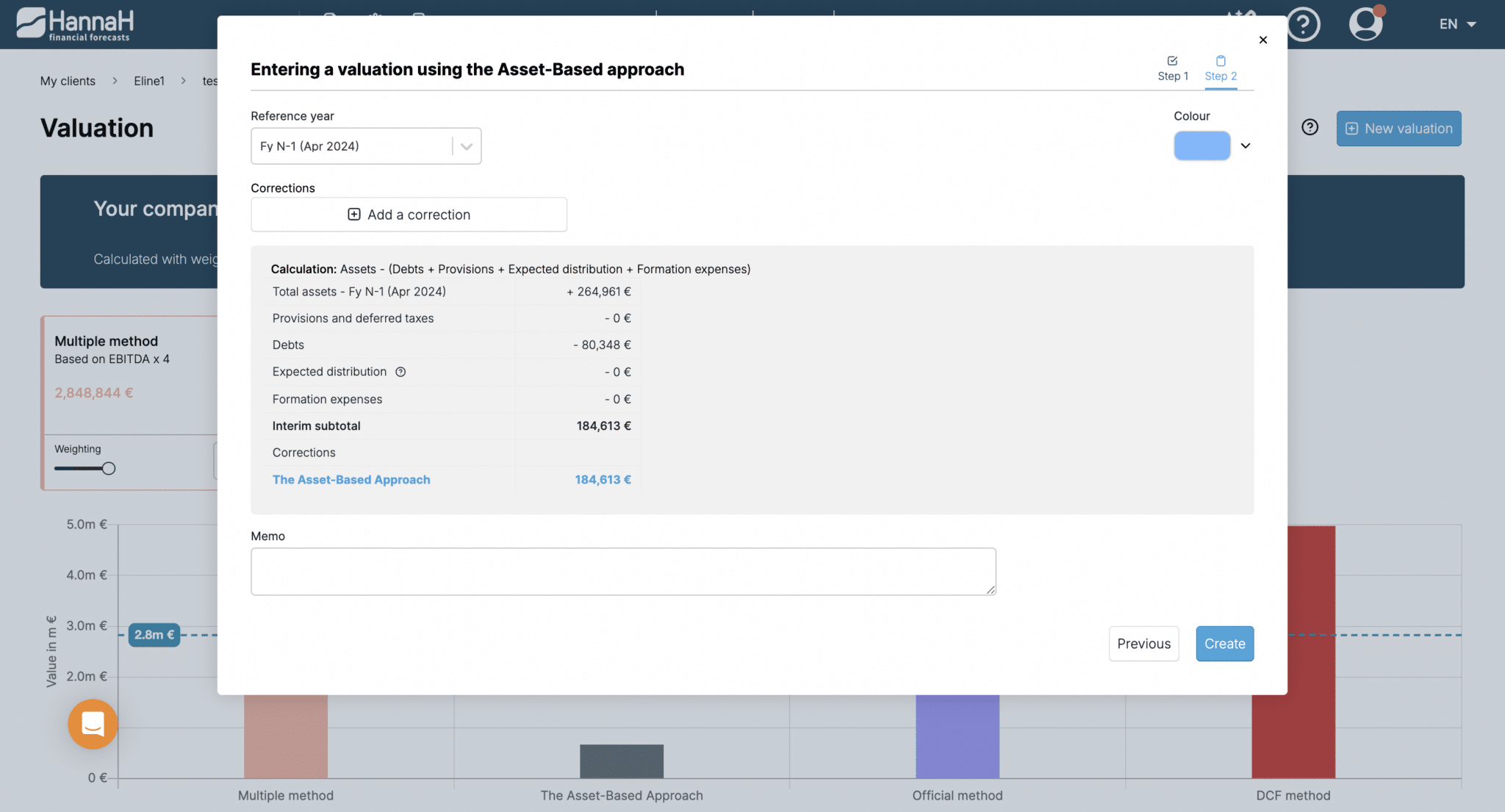
Task: Adjust the Weighting slider handle
Action: (109, 468)
